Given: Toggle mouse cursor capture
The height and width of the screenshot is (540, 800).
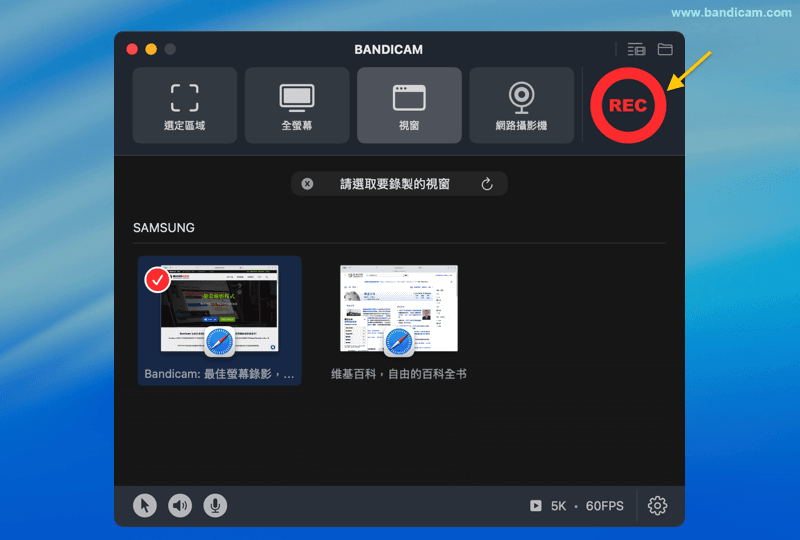Looking at the screenshot, I should (x=145, y=505).
